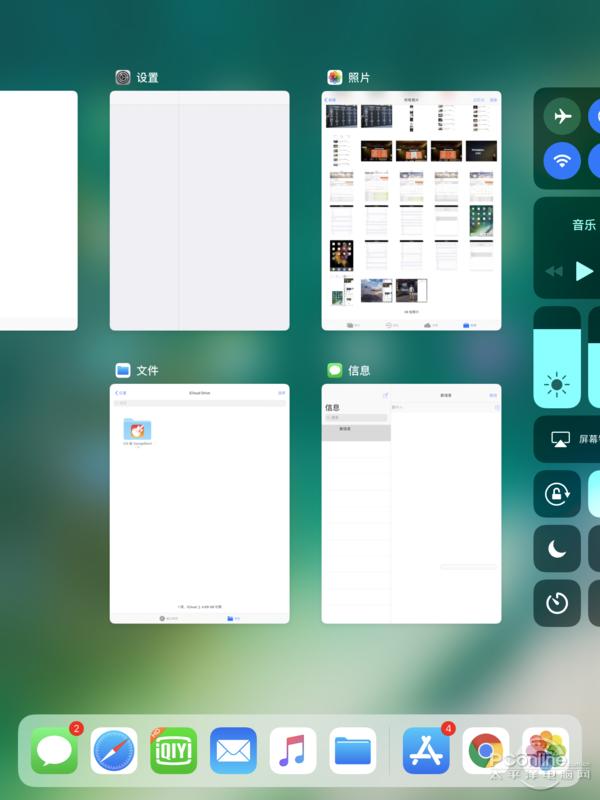
Task: Open the iQIYI app in the dock
Action: point(173,751)
